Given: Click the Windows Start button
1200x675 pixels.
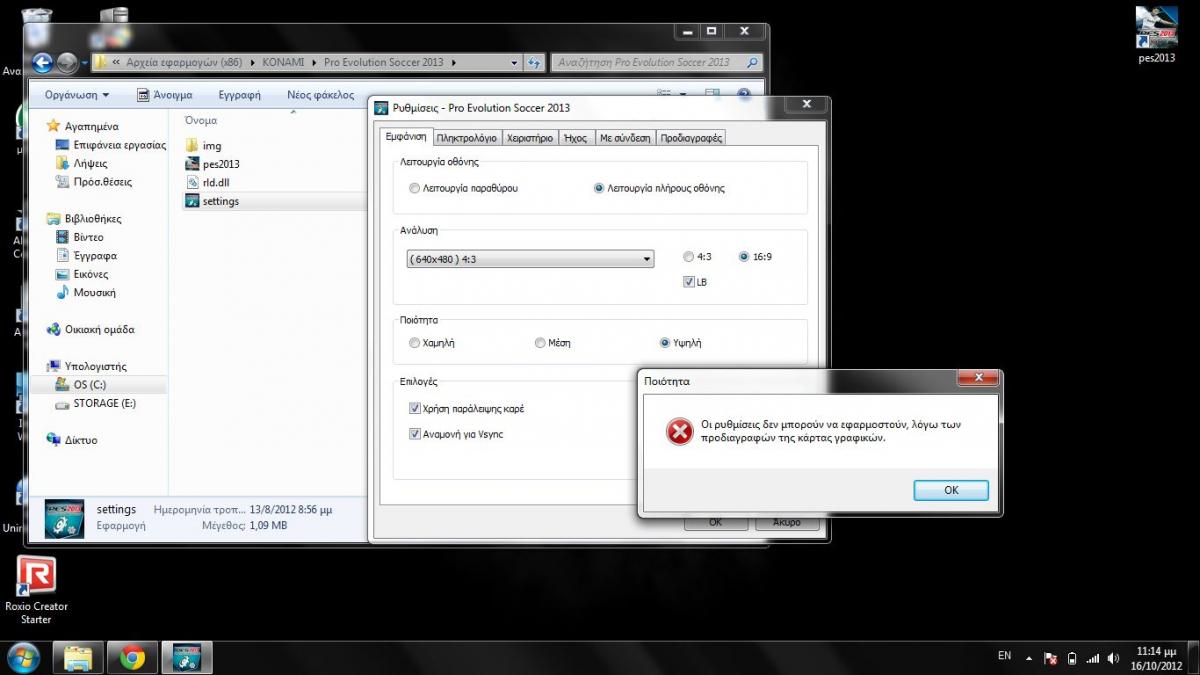Looking at the screenshot, I should [x=23, y=657].
